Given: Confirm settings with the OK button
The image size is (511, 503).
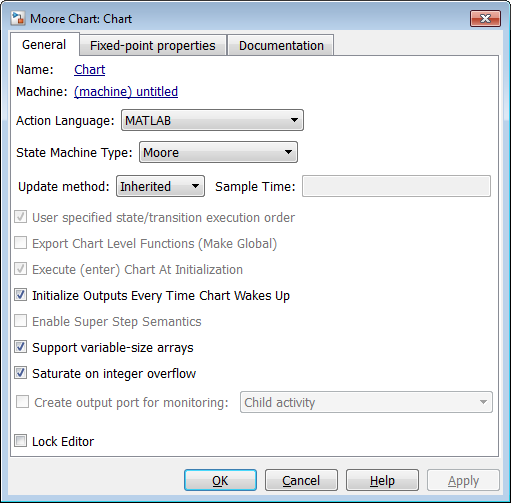Looking at the screenshot, I should (x=220, y=480).
